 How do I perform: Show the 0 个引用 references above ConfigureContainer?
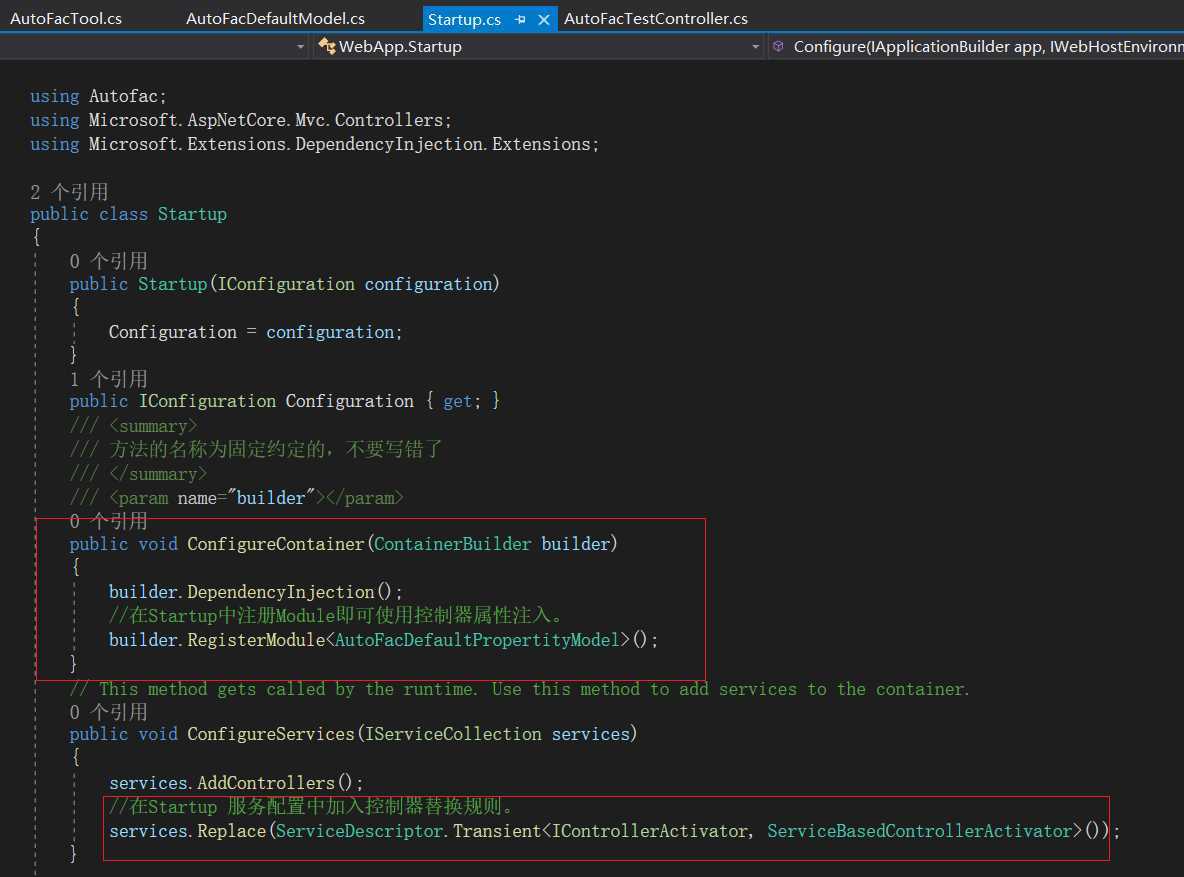pyautogui.click(x=109, y=520)
